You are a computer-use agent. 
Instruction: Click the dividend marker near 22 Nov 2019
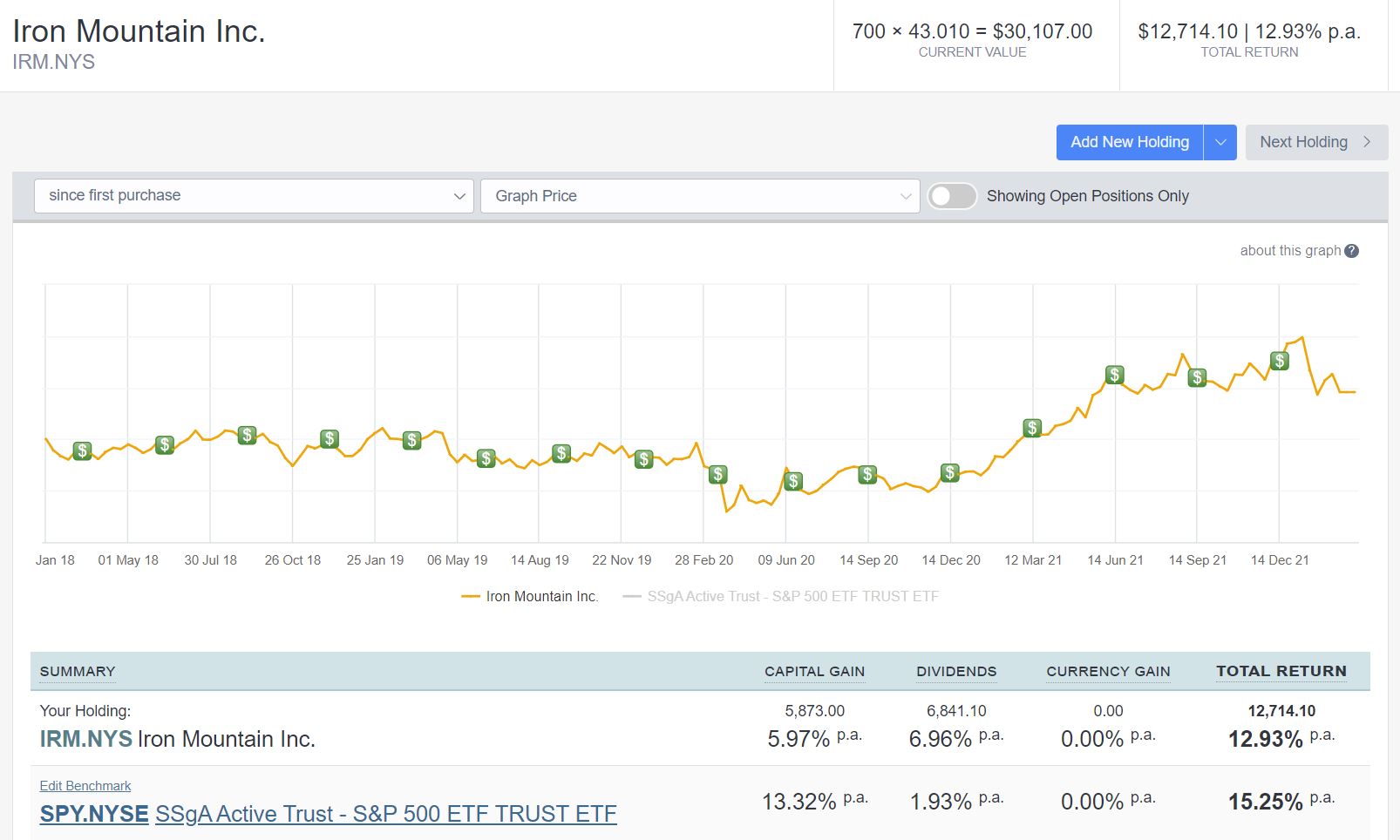pyautogui.click(x=644, y=460)
